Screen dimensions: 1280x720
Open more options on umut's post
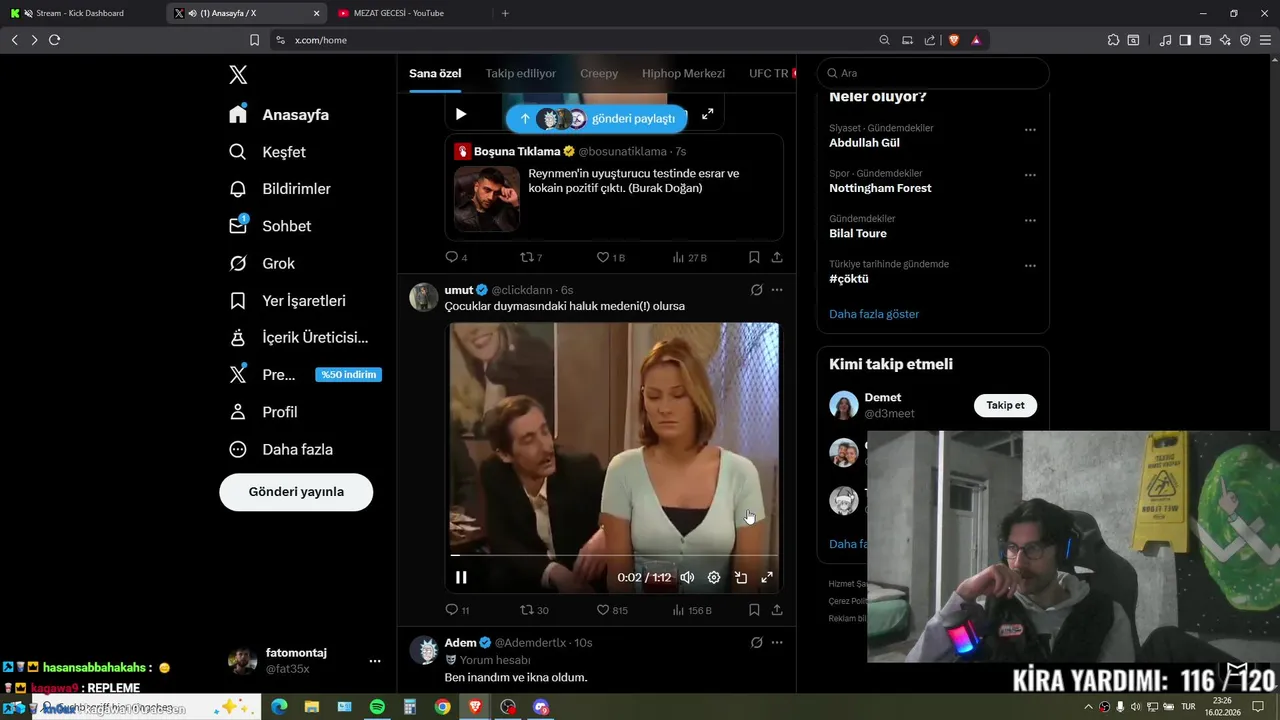[777, 290]
